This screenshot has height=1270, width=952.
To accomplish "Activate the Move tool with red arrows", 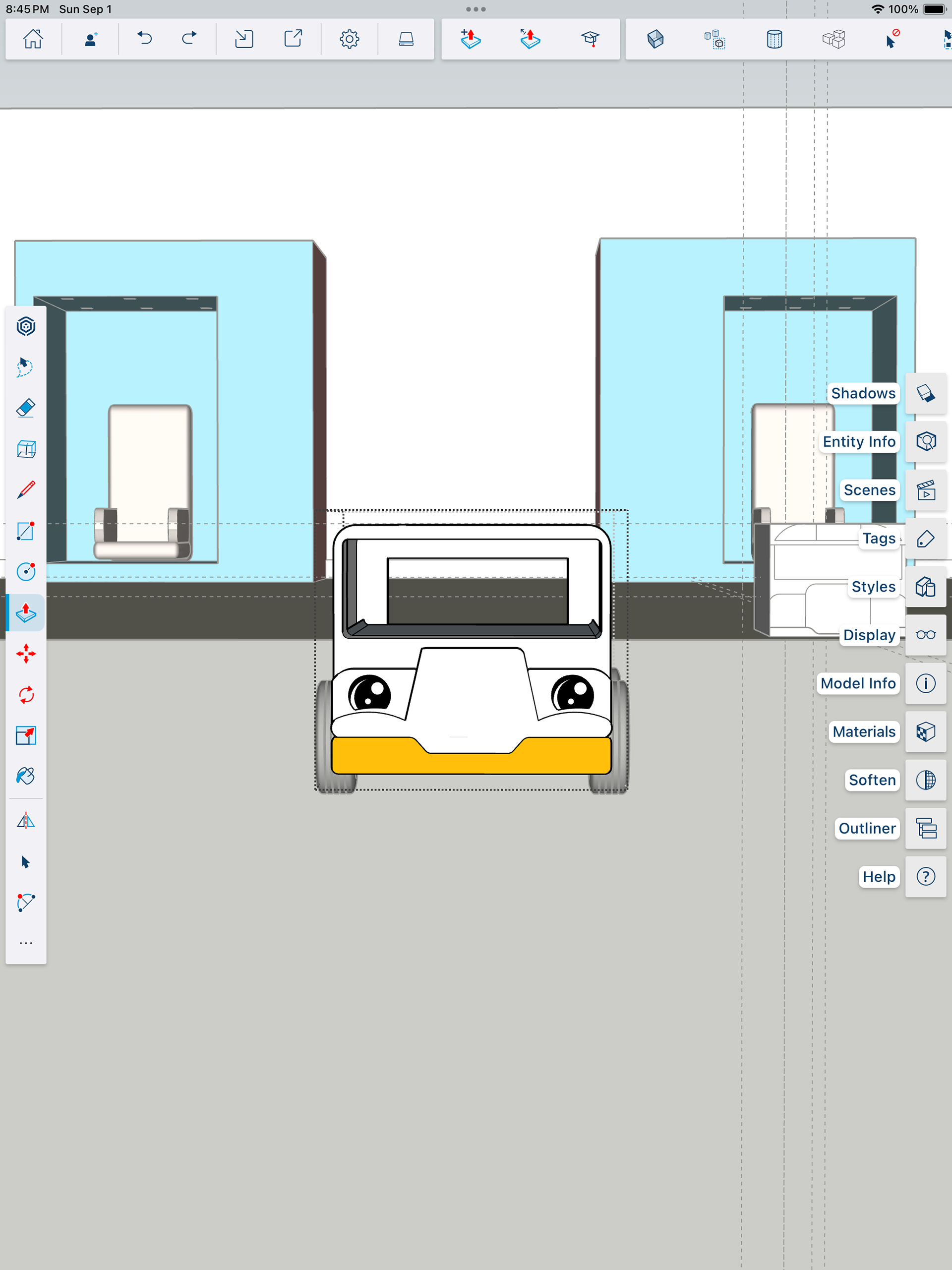I will (26, 654).
